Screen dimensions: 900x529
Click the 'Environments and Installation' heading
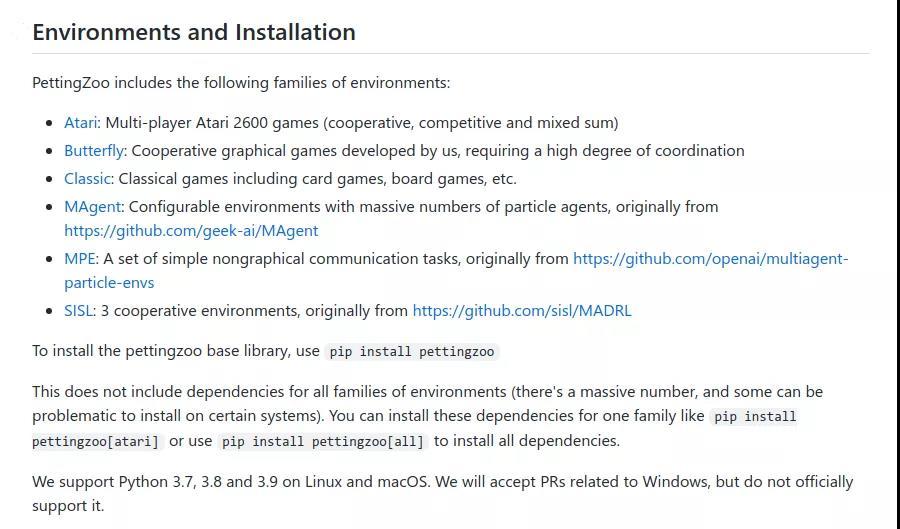pyautogui.click(x=194, y=32)
